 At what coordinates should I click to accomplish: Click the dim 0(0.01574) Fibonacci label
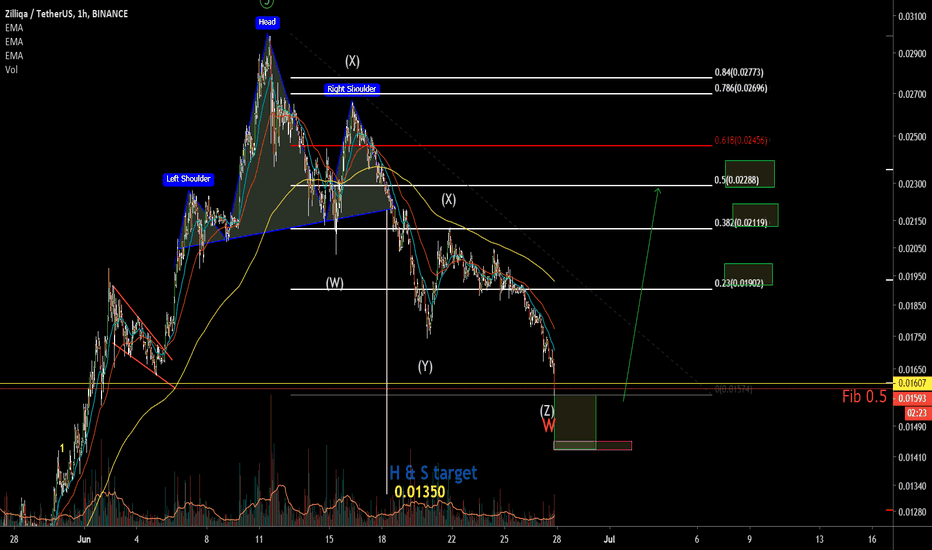click(733, 389)
